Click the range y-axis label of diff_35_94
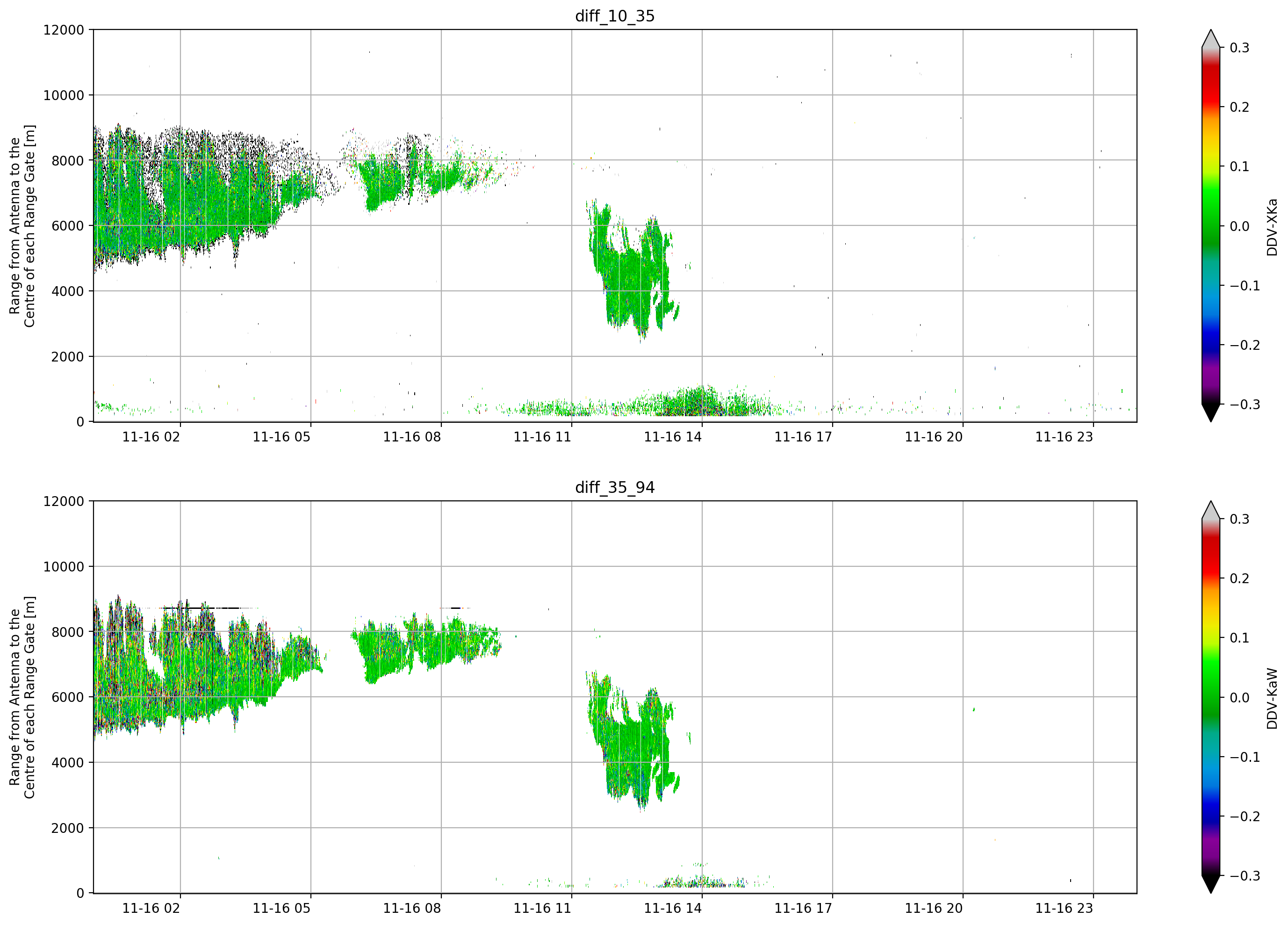 (22, 698)
